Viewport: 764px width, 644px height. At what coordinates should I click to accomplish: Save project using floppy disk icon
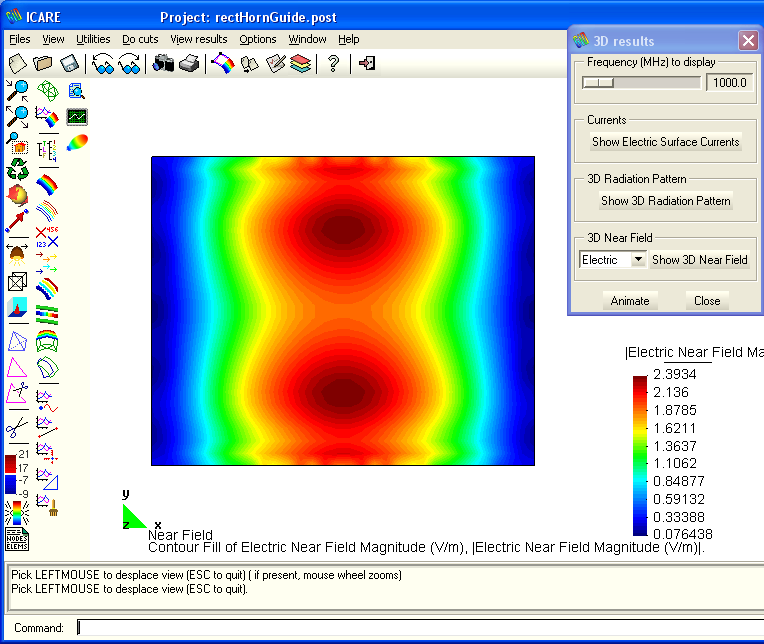69,64
